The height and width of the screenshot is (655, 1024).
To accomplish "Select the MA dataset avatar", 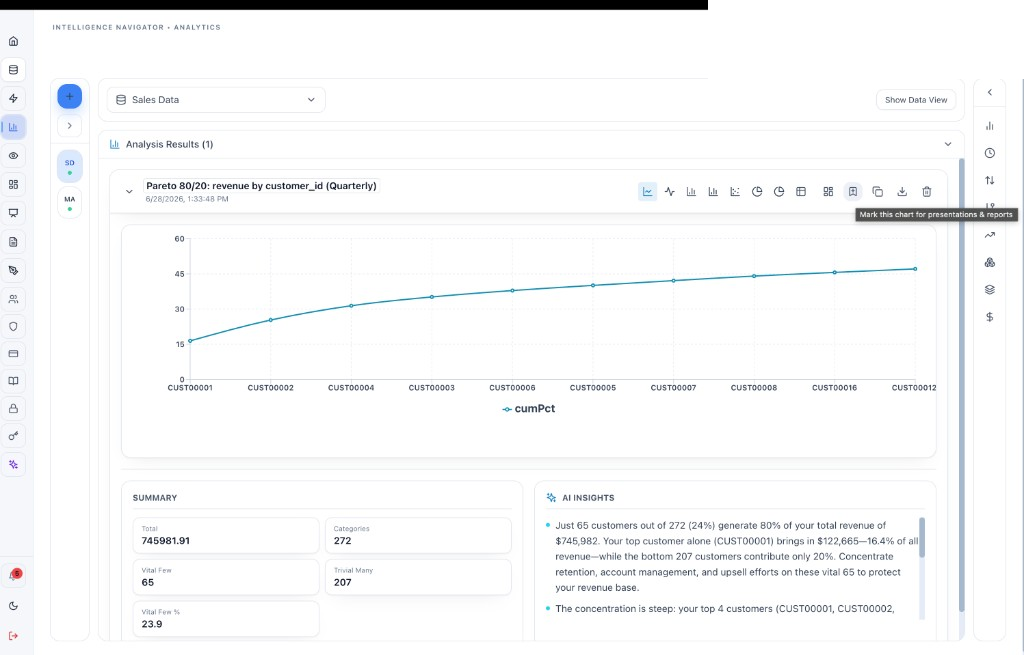I will [x=70, y=203].
